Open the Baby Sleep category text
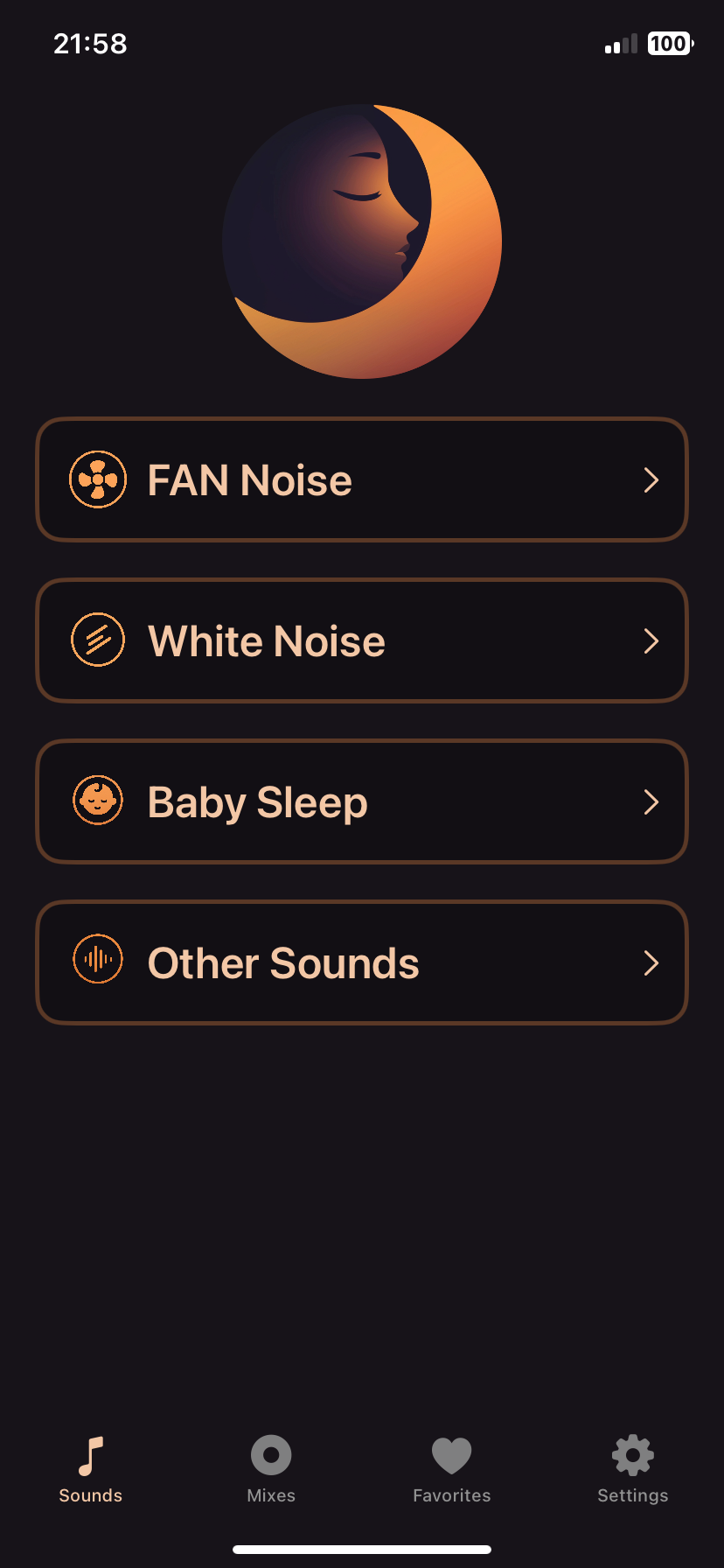The image size is (724, 1568). click(x=258, y=802)
